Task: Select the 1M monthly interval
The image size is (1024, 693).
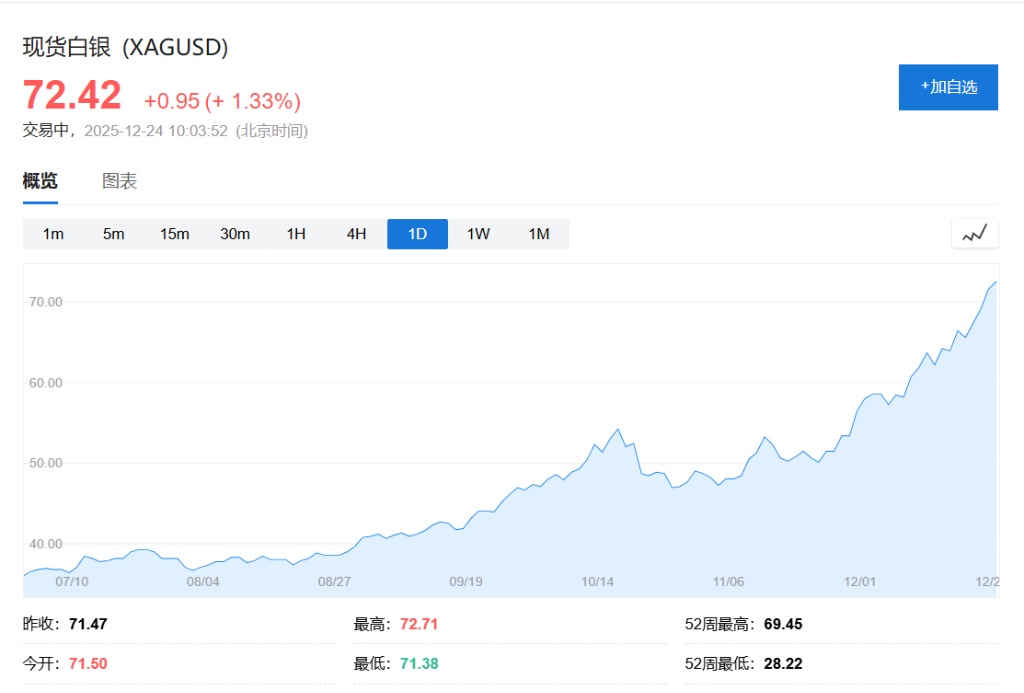Action: point(539,234)
